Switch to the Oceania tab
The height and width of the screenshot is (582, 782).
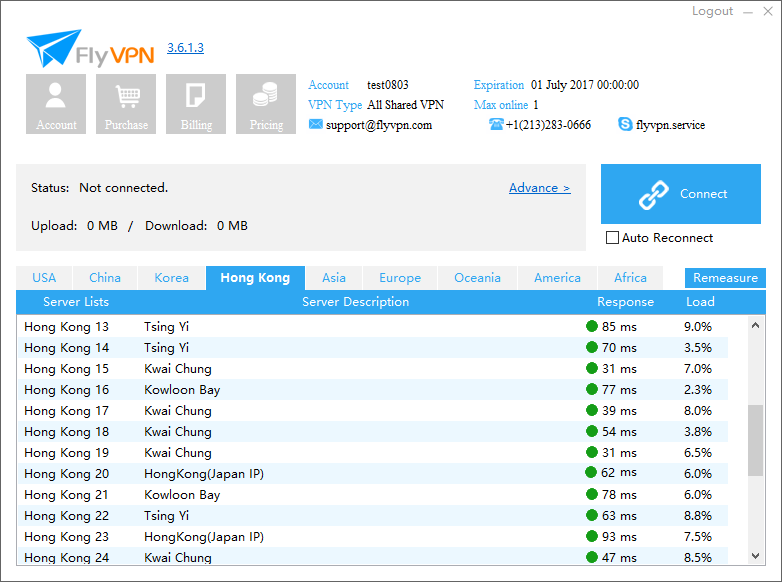click(477, 278)
